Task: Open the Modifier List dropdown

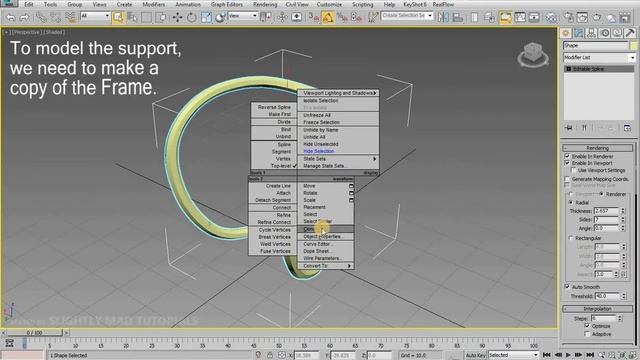Action: point(599,58)
